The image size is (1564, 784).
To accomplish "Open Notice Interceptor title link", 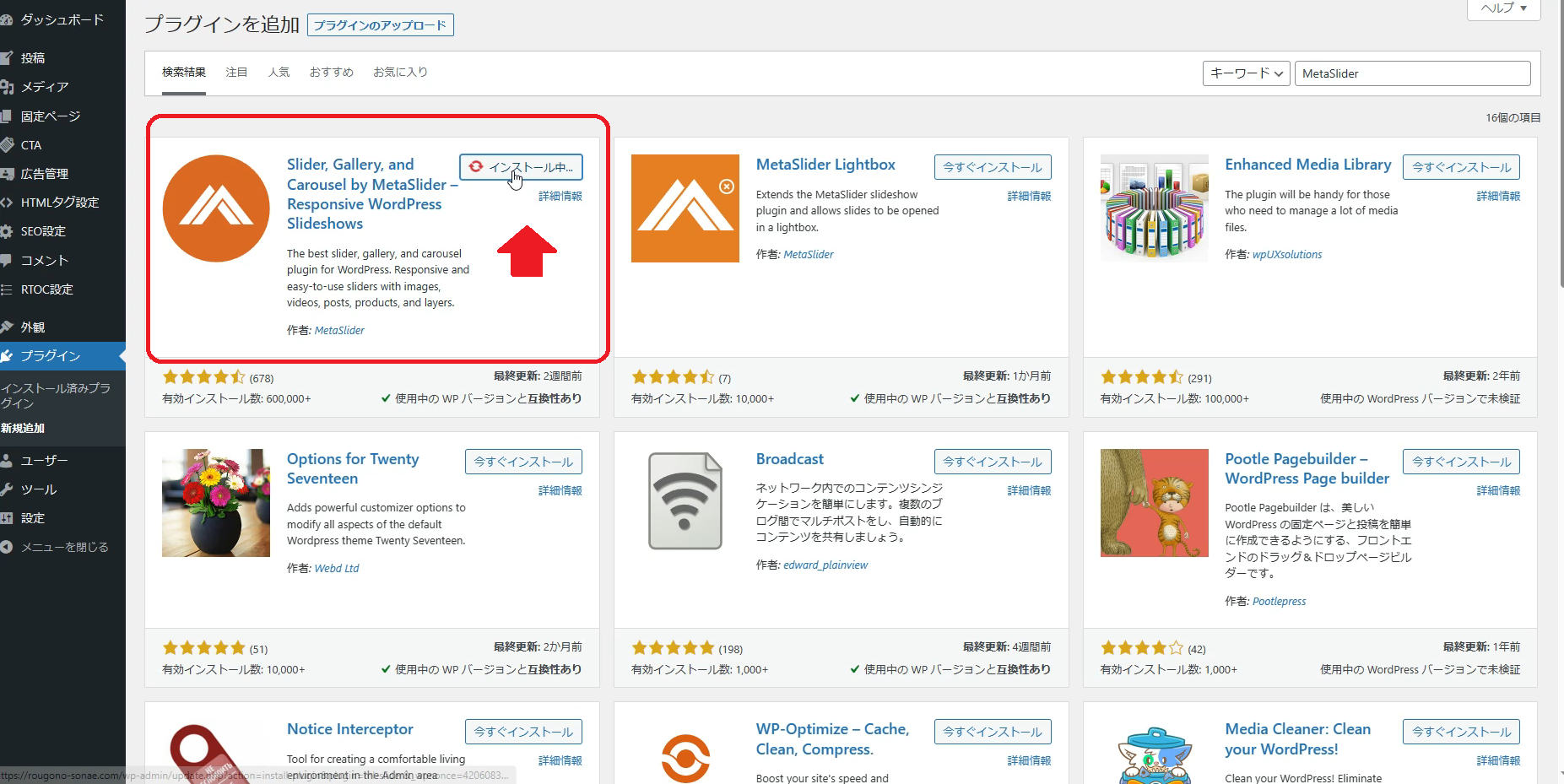I will pyautogui.click(x=350, y=729).
